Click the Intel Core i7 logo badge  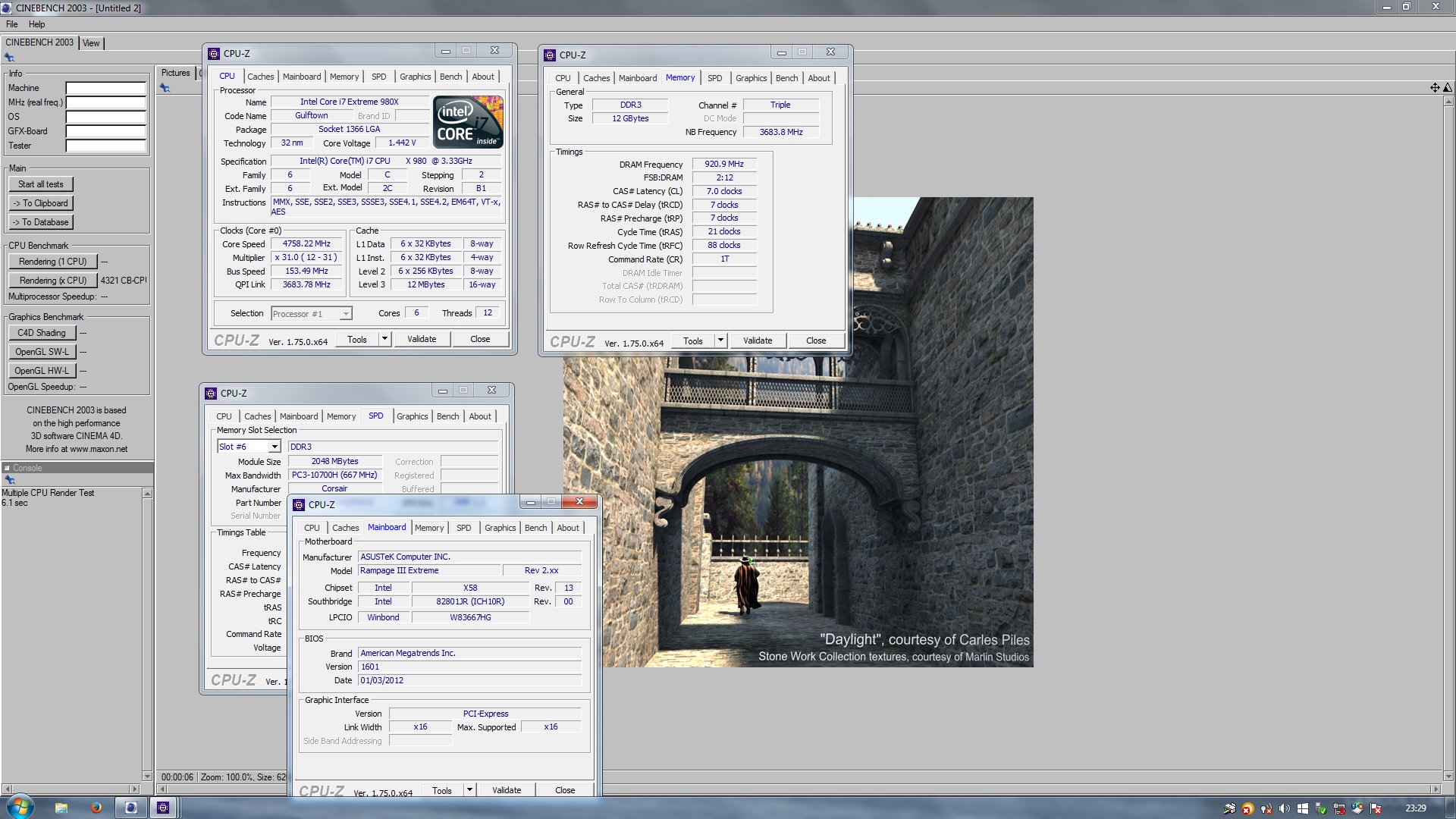[x=468, y=121]
